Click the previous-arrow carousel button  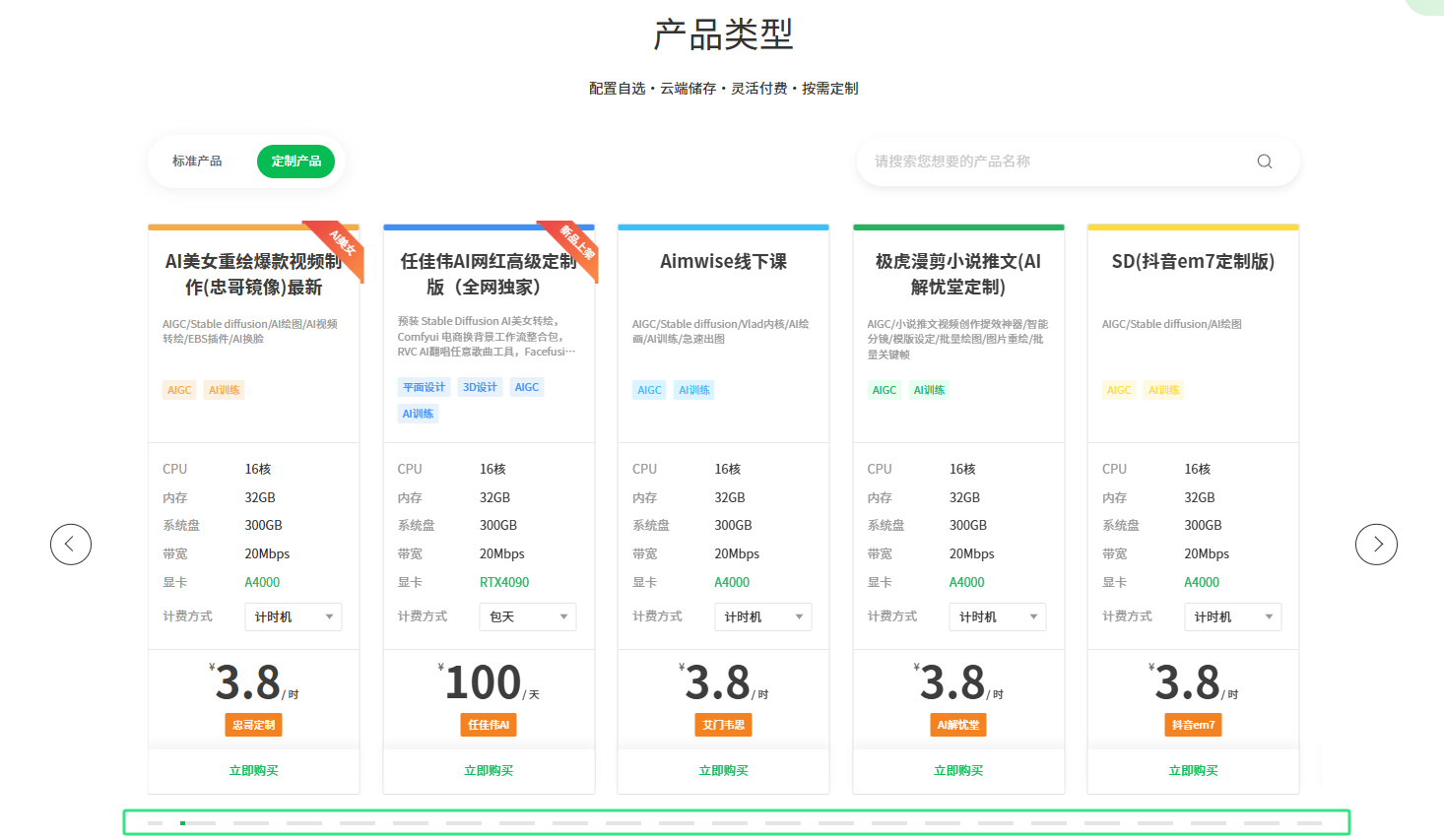click(x=71, y=545)
